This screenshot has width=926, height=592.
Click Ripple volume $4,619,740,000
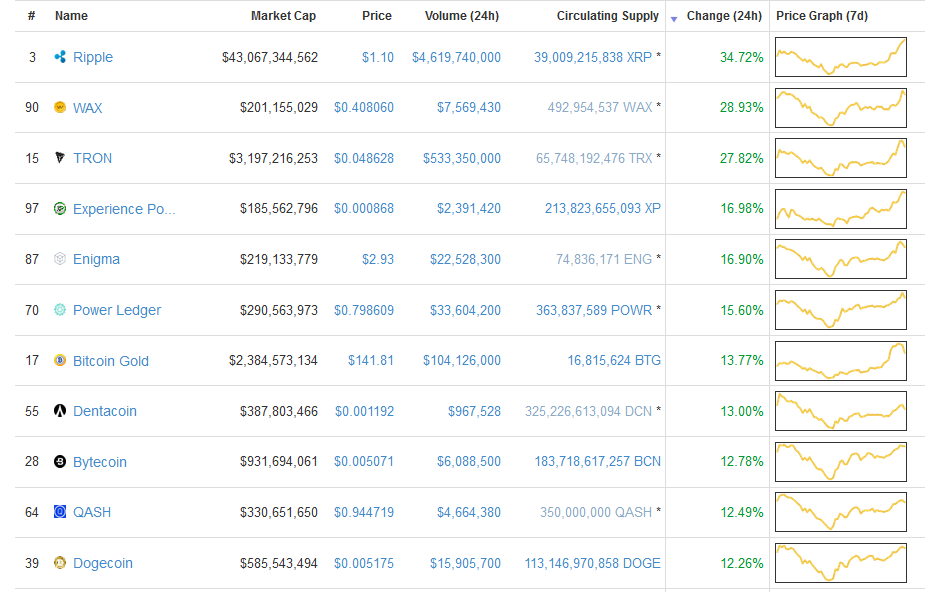(x=457, y=57)
